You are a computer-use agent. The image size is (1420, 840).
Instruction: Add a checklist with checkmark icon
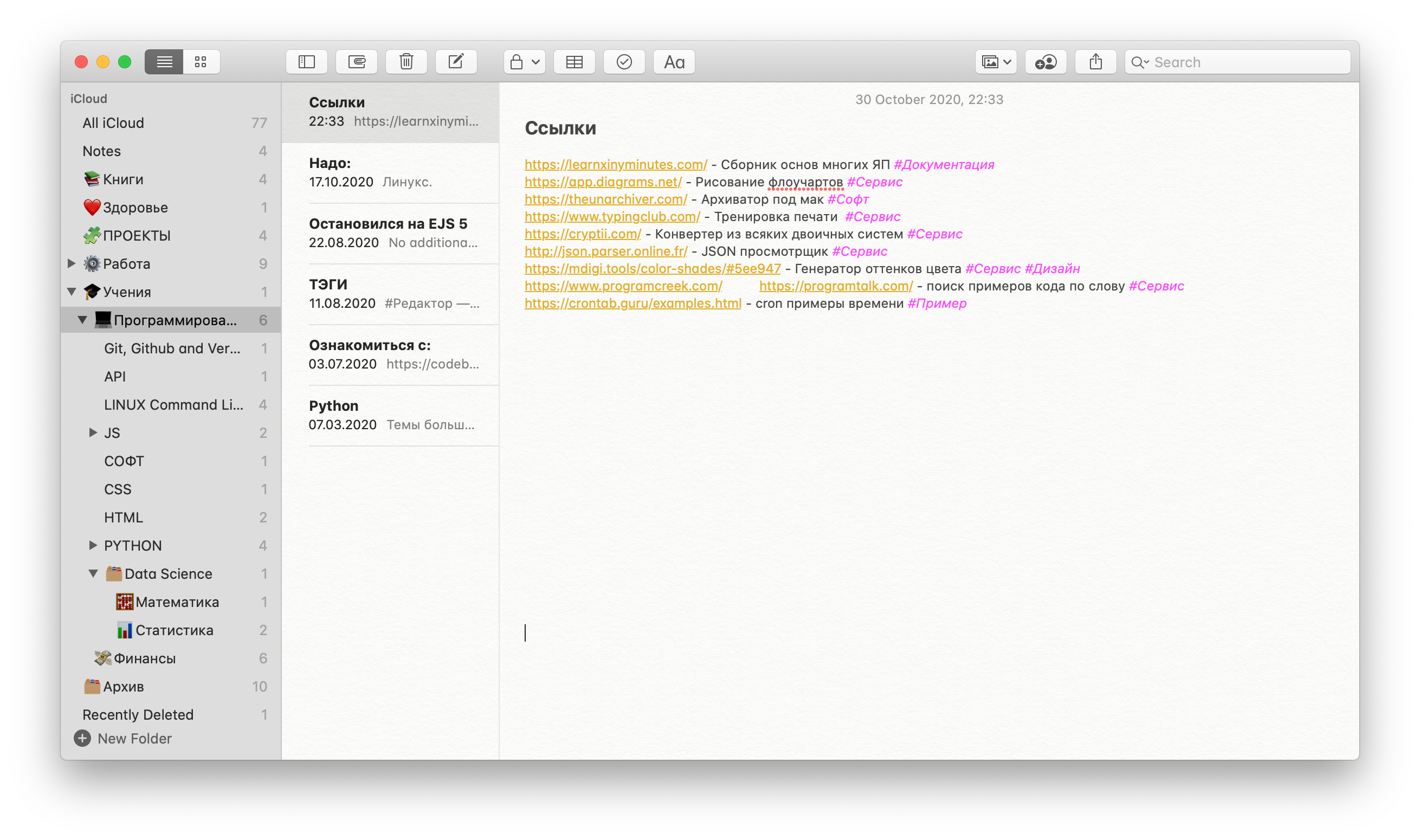(x=624, y=62)
